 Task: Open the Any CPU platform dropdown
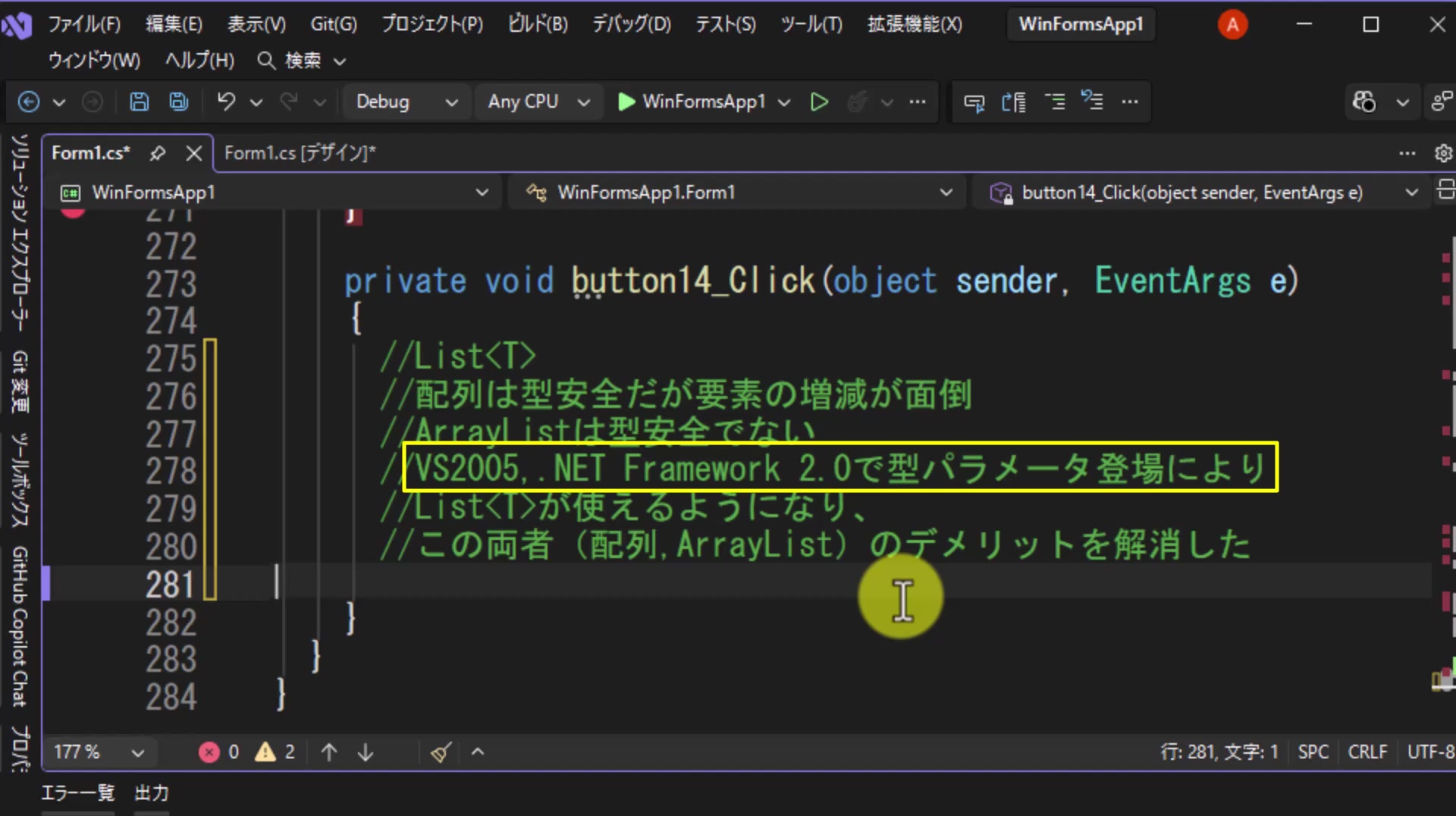(x=538, y=102)
